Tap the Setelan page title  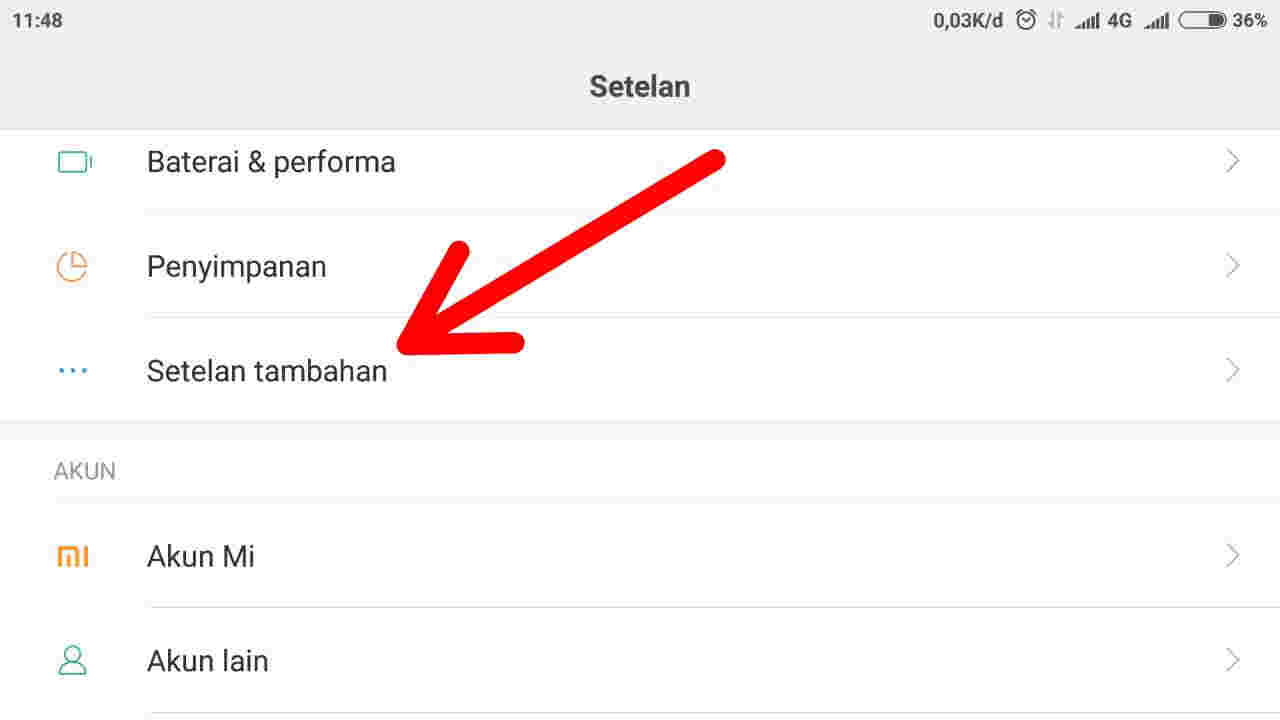640,86
